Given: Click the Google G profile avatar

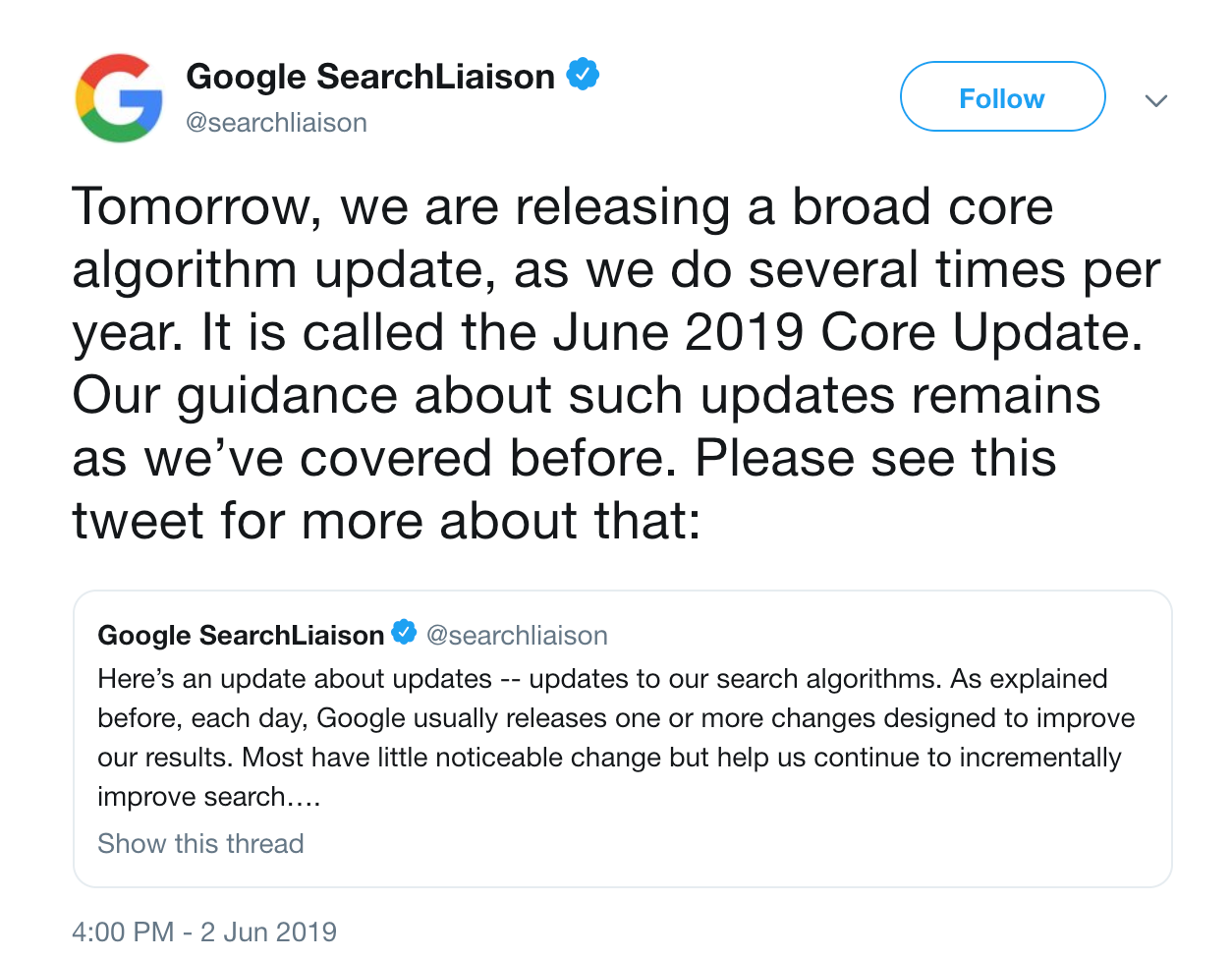Looking at the screenshot, I should pyautogui.click(x=119, y=98).
